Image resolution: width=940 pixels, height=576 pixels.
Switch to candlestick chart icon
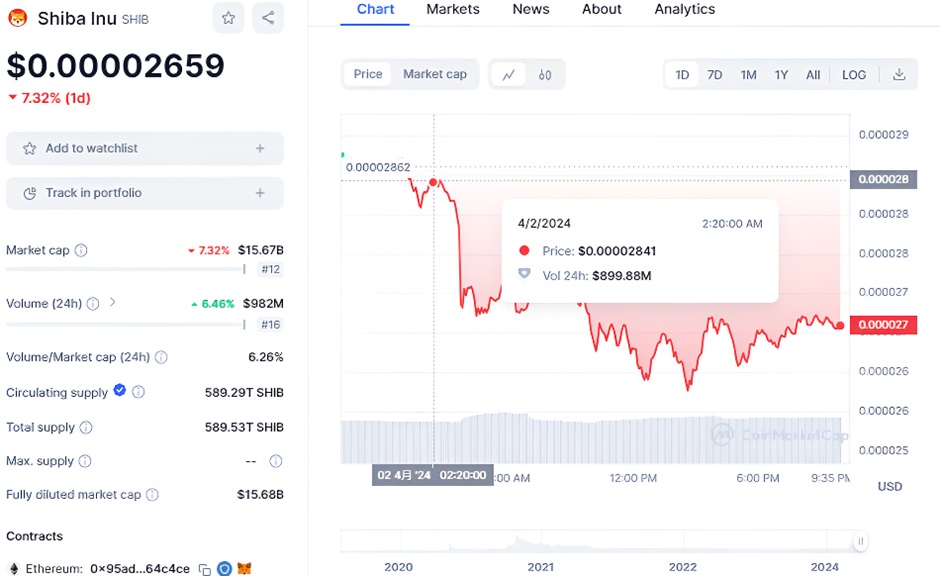tap(545, 74)
